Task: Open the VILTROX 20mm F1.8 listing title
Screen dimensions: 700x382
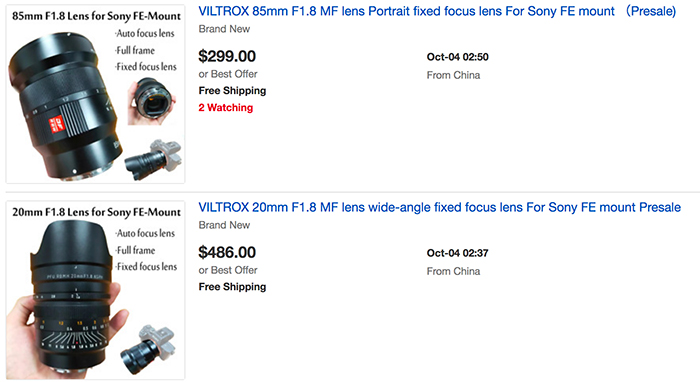Action: pos(439,207)
